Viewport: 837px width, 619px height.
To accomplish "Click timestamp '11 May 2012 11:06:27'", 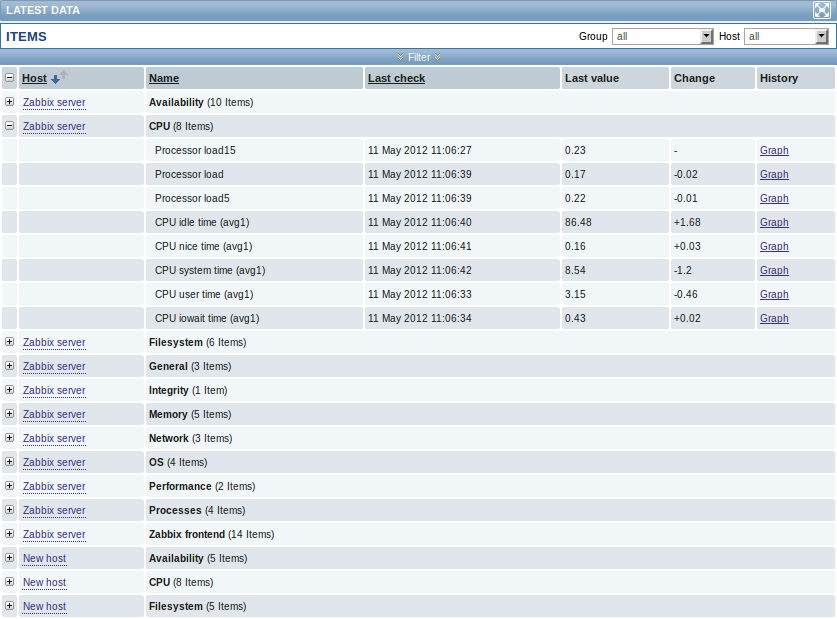I will [x=420, y=150].
